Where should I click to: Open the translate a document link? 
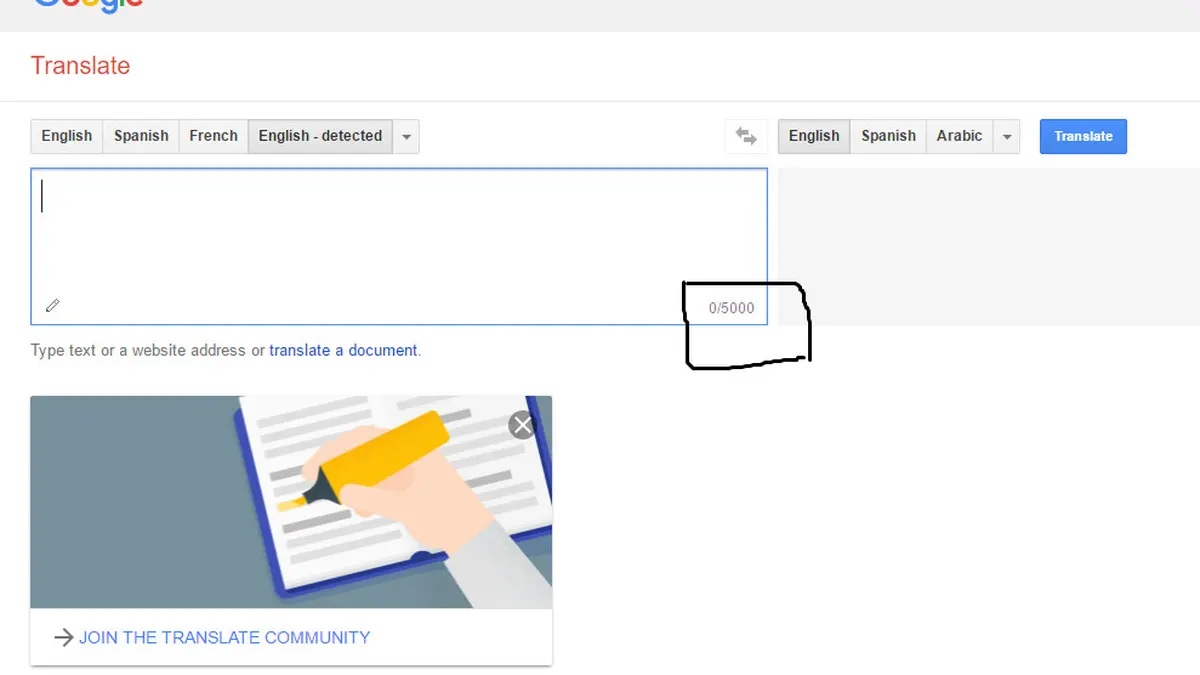tap(343, 350)
